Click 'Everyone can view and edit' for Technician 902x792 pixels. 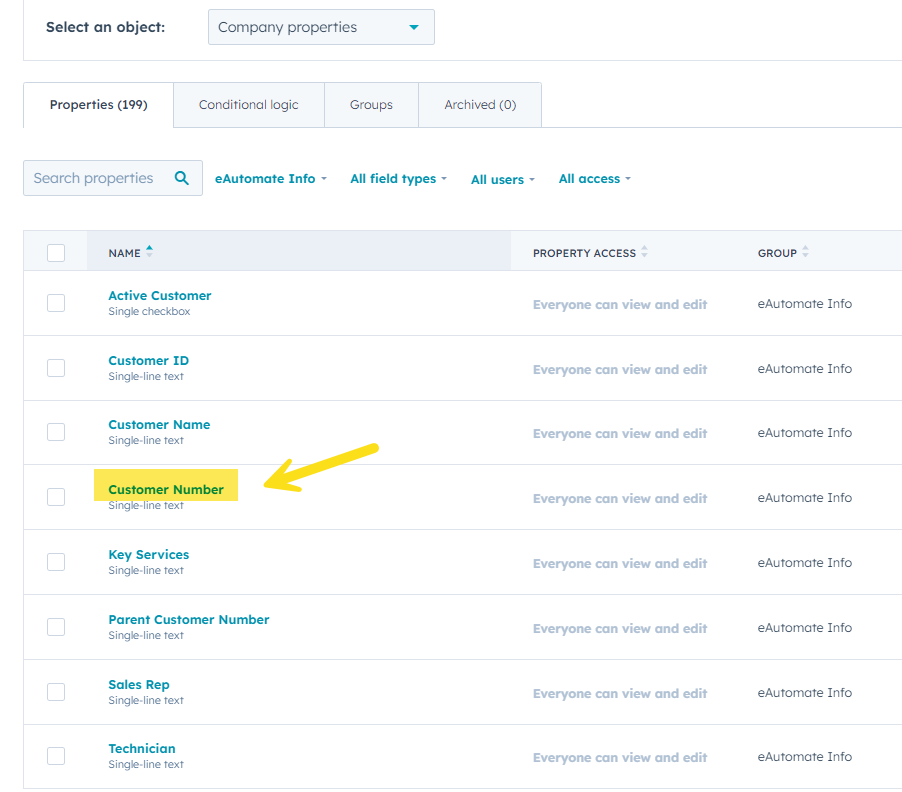coord(620,757)
